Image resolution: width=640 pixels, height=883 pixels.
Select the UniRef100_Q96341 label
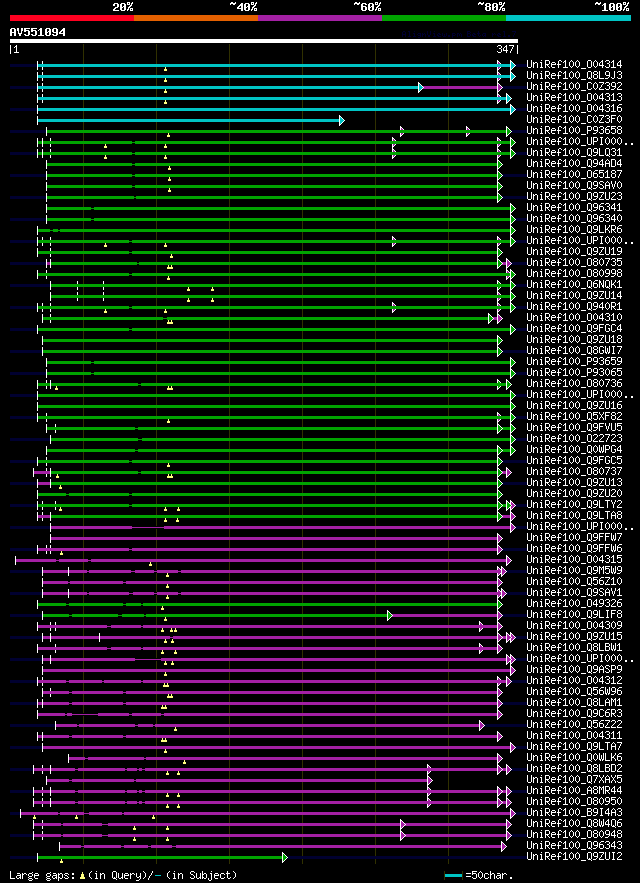point(574,208)
